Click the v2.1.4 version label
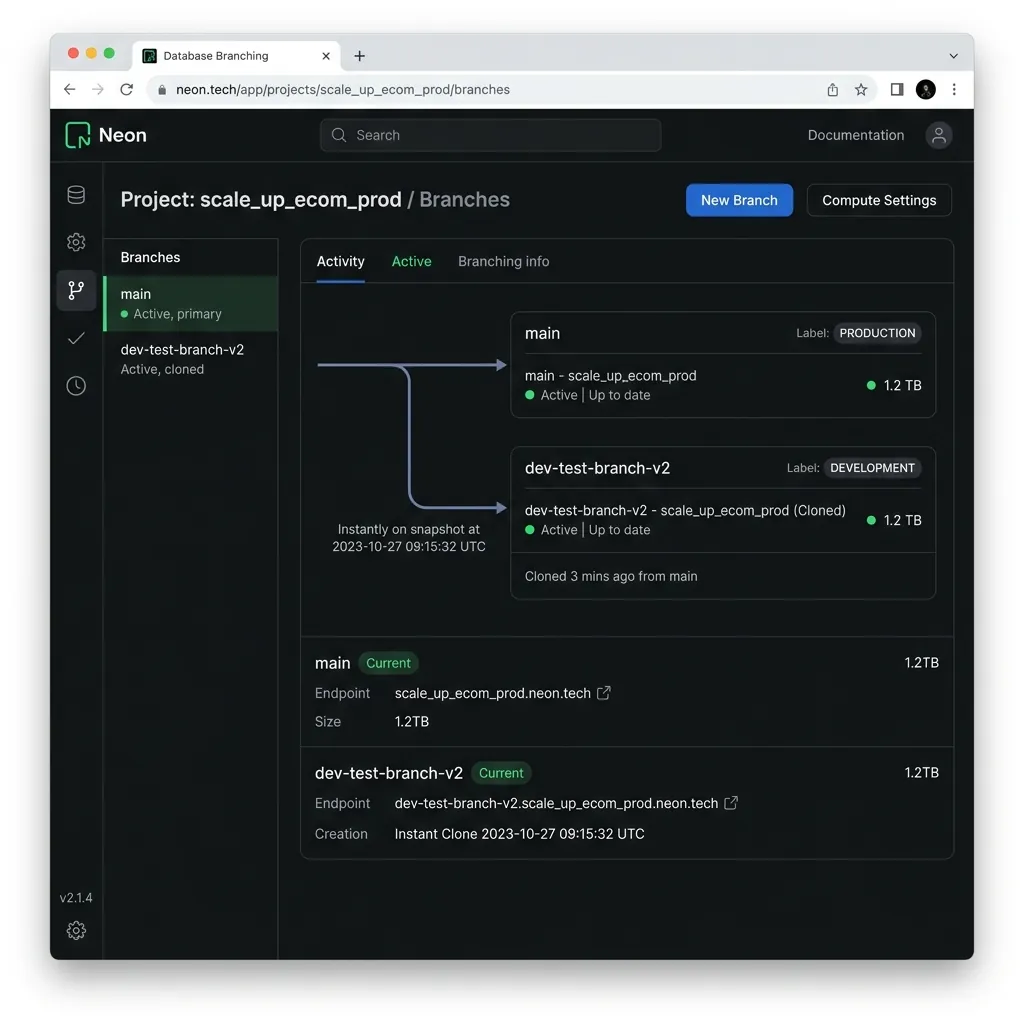The height and width of the screenshot is (1024, 1024). pyautogui.click(x=76, y=897)
